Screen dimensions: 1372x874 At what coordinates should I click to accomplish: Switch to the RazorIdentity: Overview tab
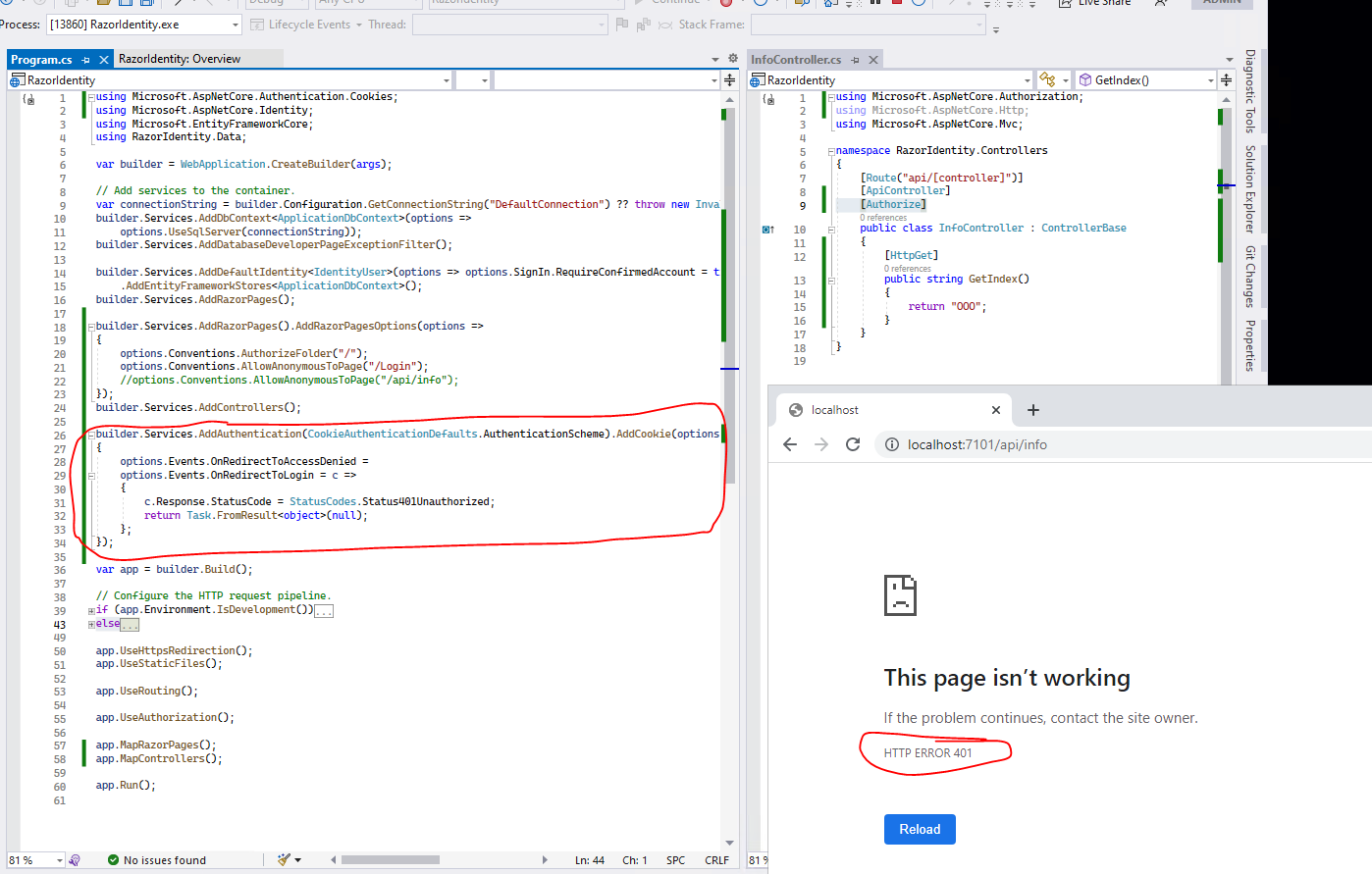pyautogui.click(x=180, y=59)
